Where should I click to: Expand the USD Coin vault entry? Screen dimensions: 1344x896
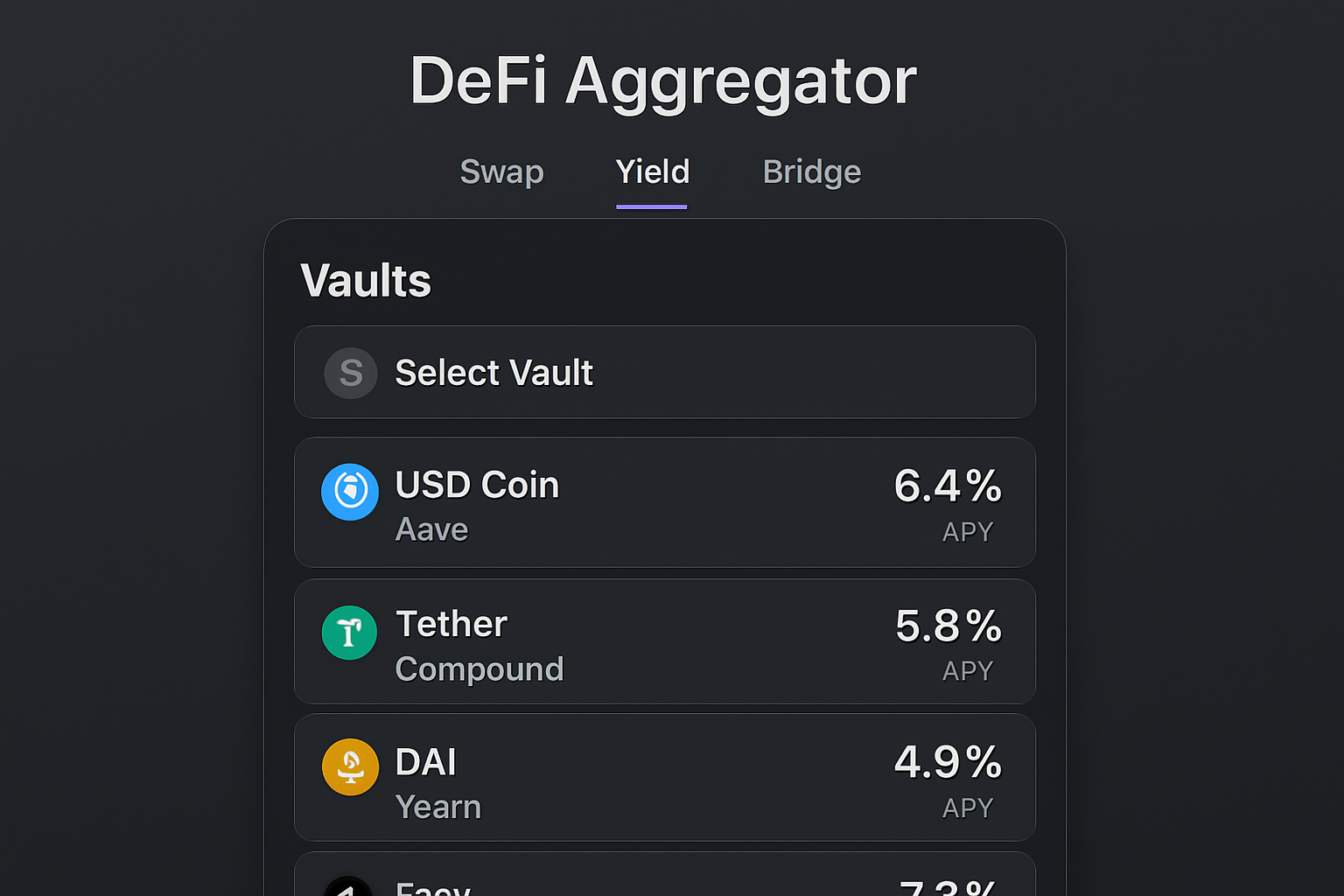(665, 503)
